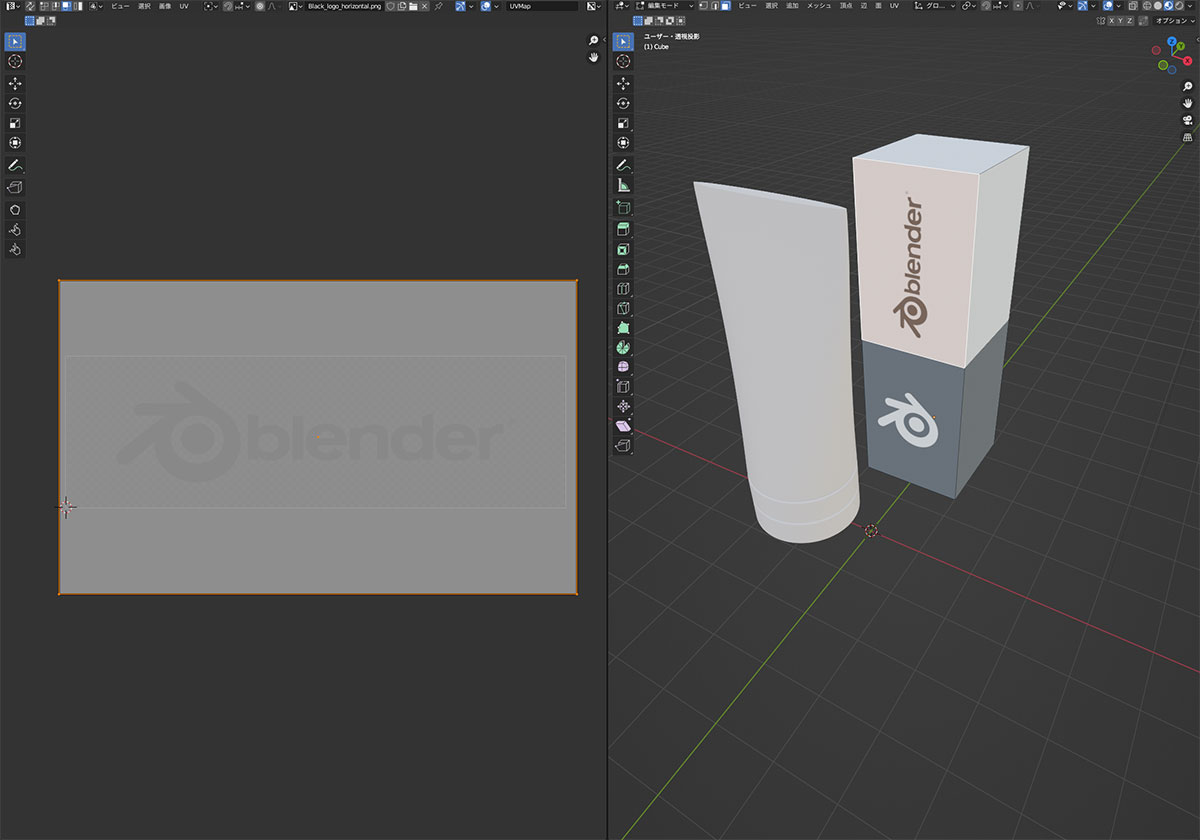Expand the オプション dropdown

(x=1170, y=20)
